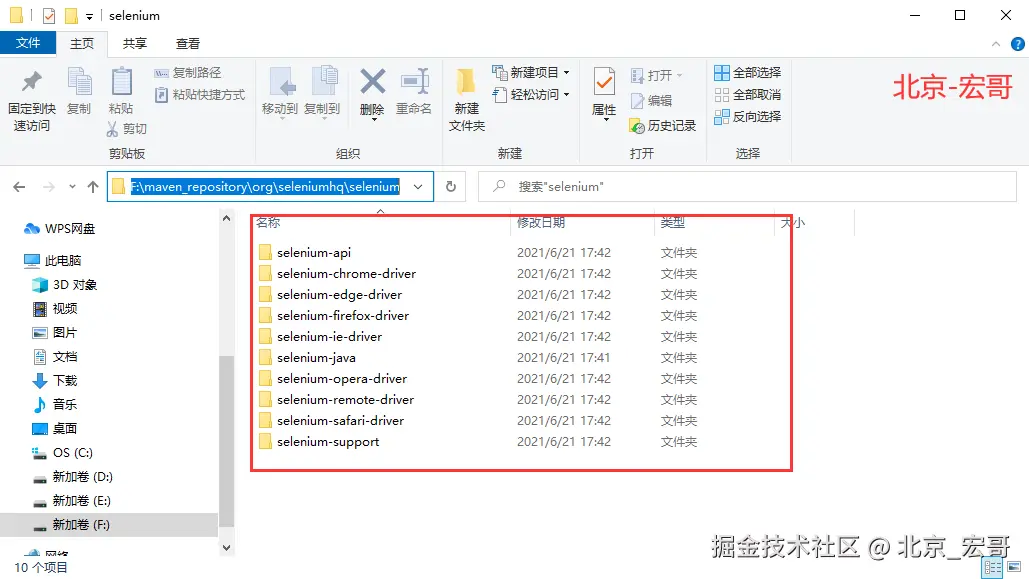Screen dimensions: 1029x579
Task: Click the search "selenium" box
Action: (x=747, y=186)
